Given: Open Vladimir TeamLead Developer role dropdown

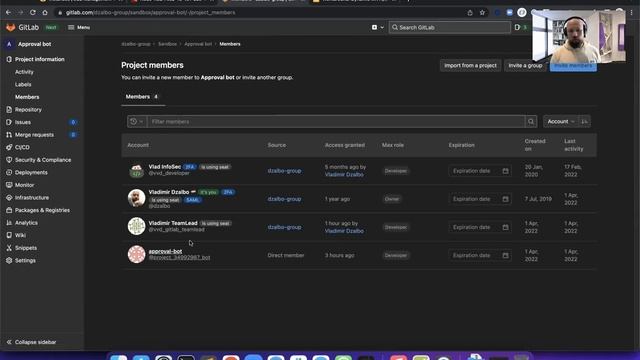Looking at the screenshot, I should (396, 227).
